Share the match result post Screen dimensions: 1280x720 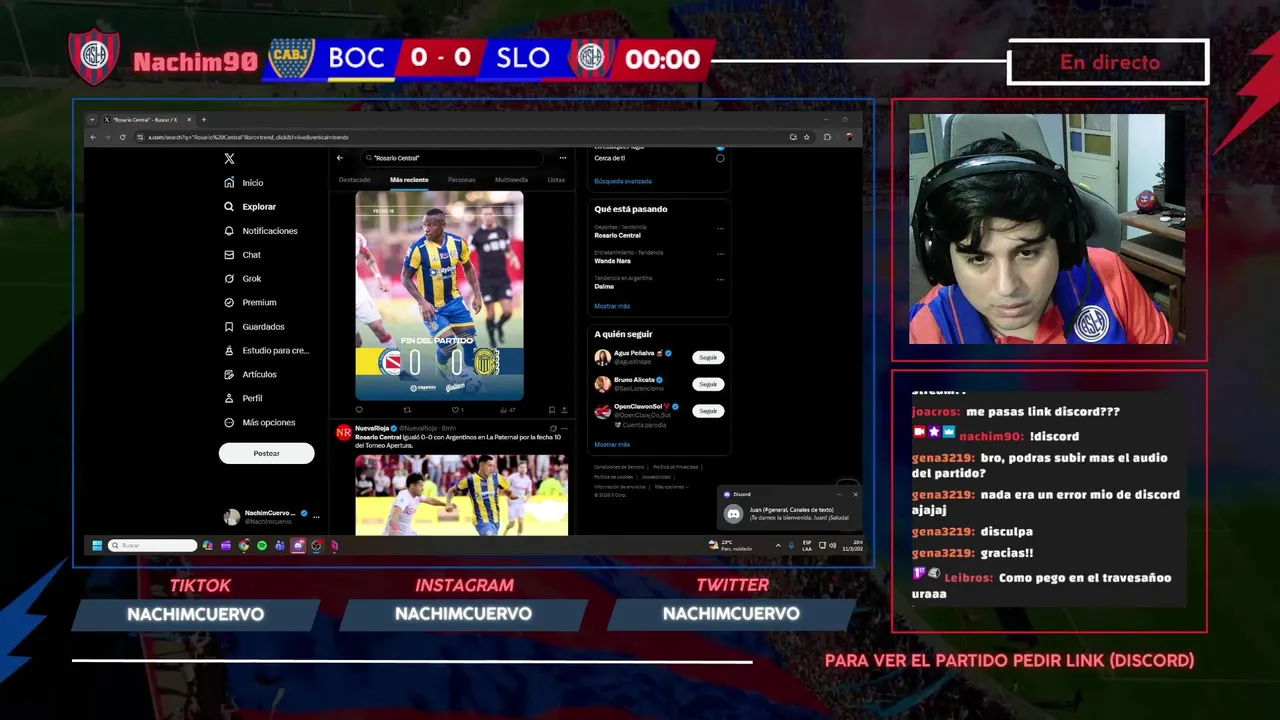[564, 409]
